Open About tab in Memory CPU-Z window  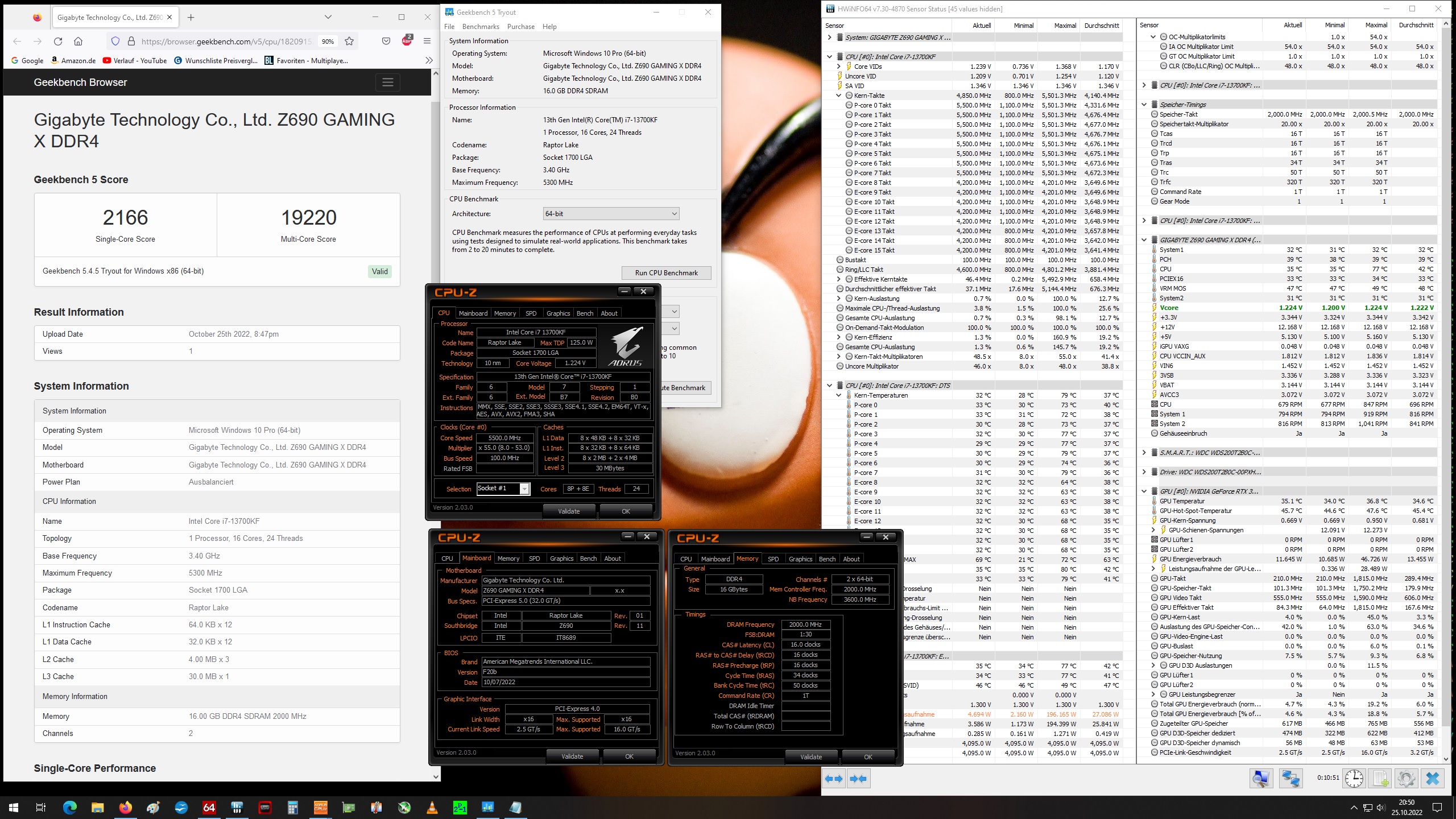click(851, 559)
